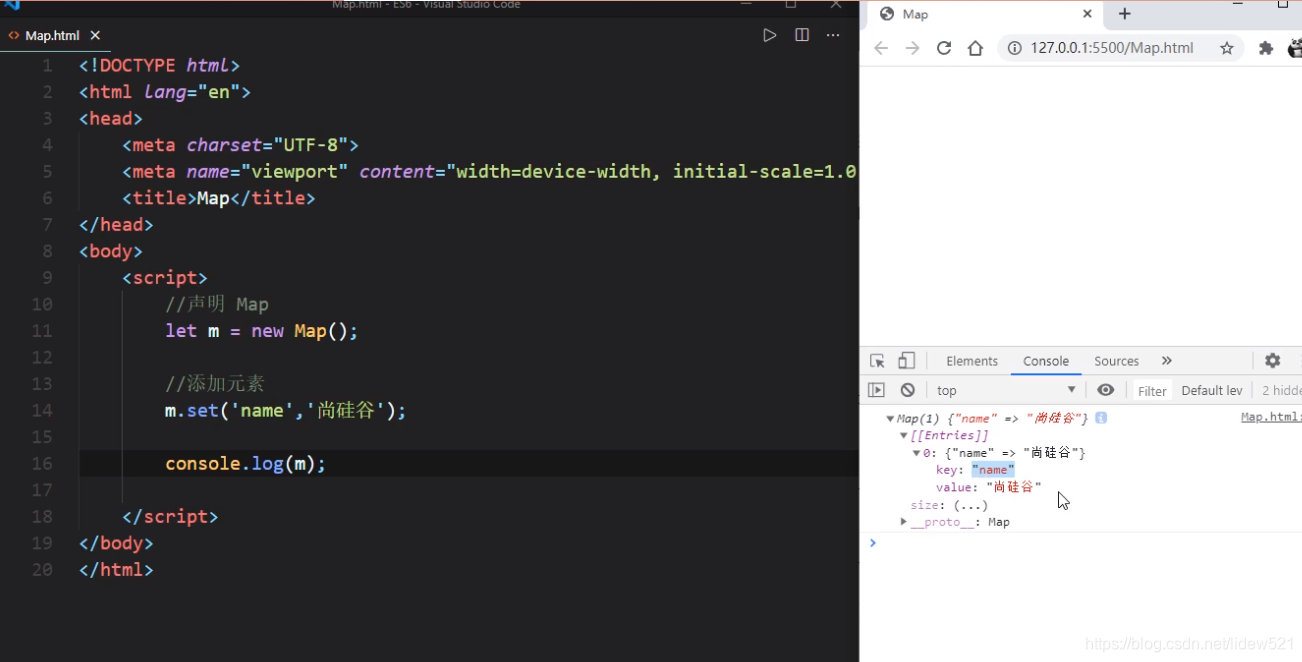Open the Sources tab in DevTools
Image resolution: width=1302 pixels, height=662 pixels.
click(1116, 361)
